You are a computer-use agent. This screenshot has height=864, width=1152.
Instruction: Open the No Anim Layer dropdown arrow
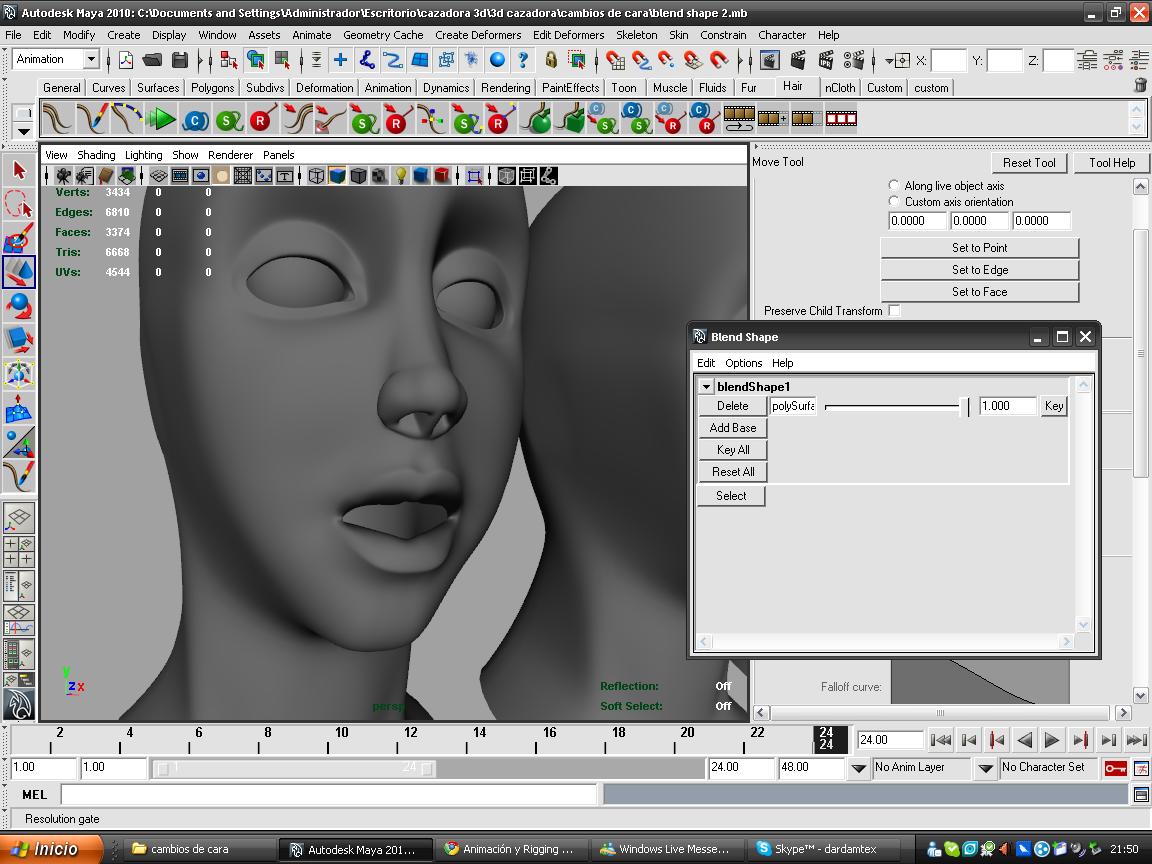(x=858, y=768)
